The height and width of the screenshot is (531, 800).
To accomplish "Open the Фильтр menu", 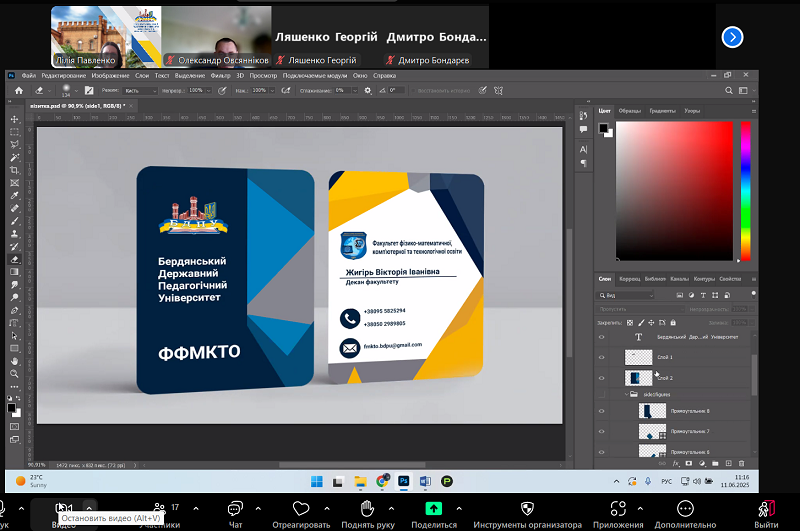I will click(x=220, y=75).
